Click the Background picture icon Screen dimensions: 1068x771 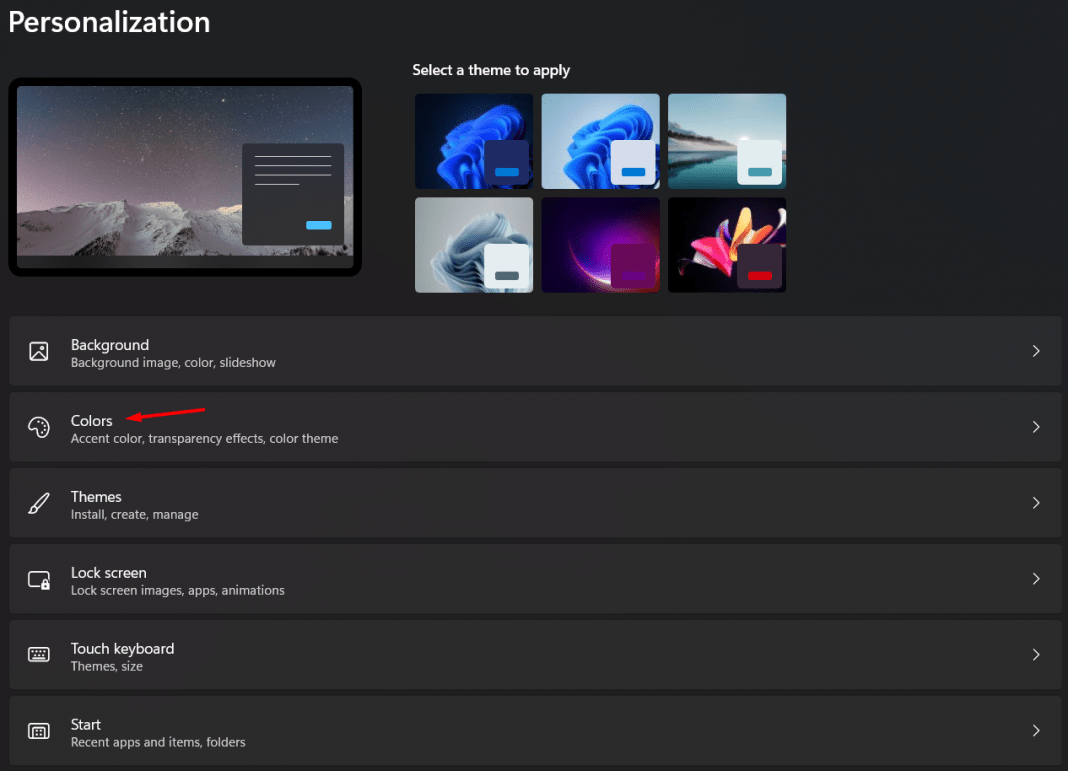click(39, 351)
